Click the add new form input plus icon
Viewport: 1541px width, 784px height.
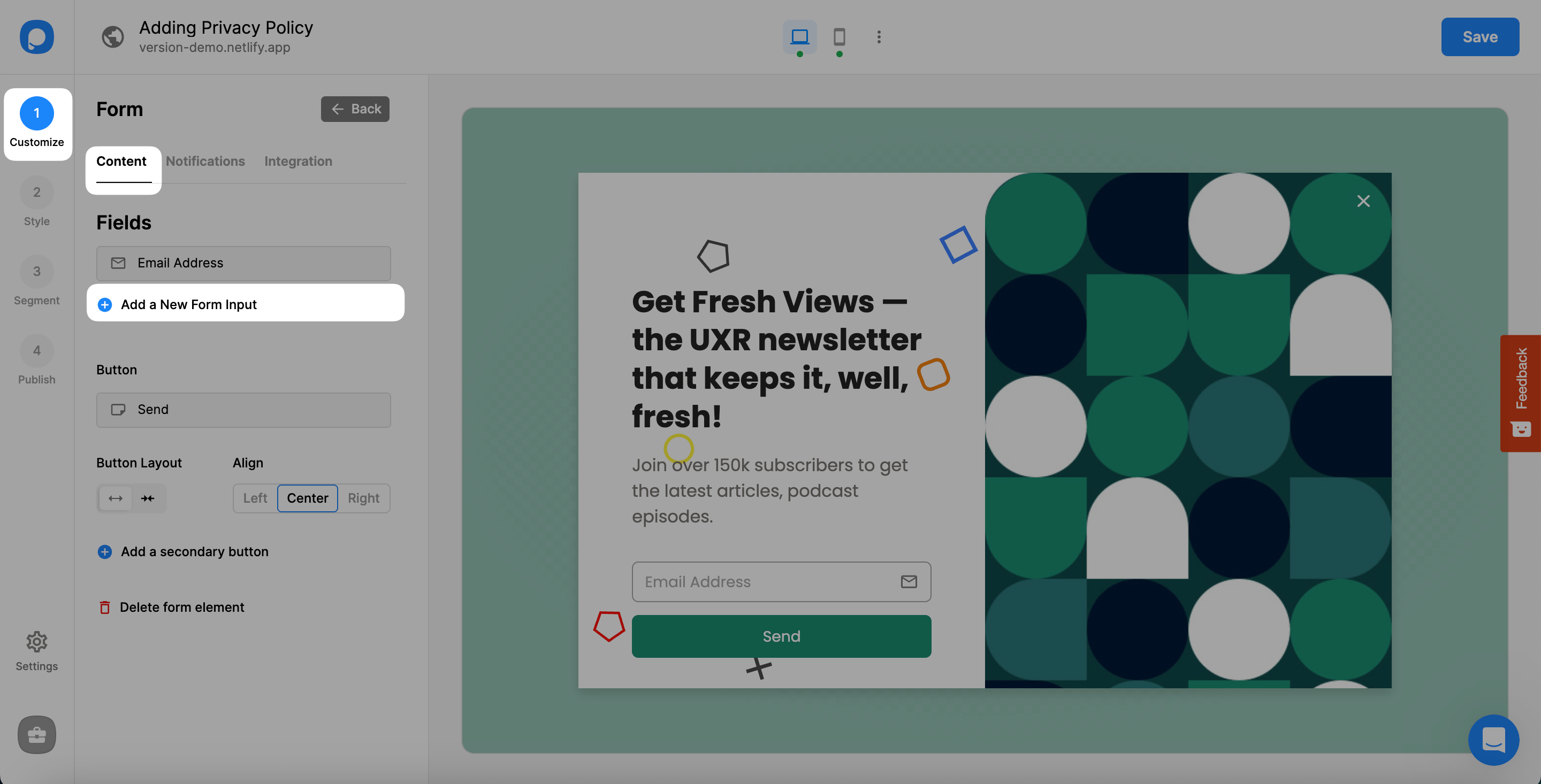[x=104, y=304]
